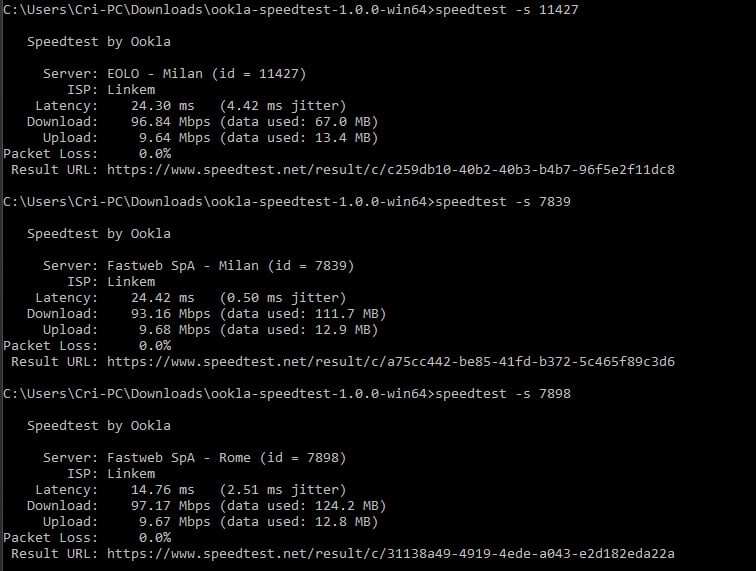
Task: Click the 97.17 Mbps download value
Action: (x=171, y=505)
